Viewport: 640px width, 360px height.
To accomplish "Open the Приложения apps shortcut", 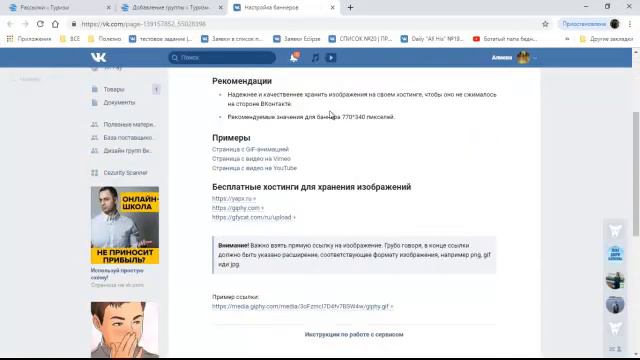I will 29,39.
